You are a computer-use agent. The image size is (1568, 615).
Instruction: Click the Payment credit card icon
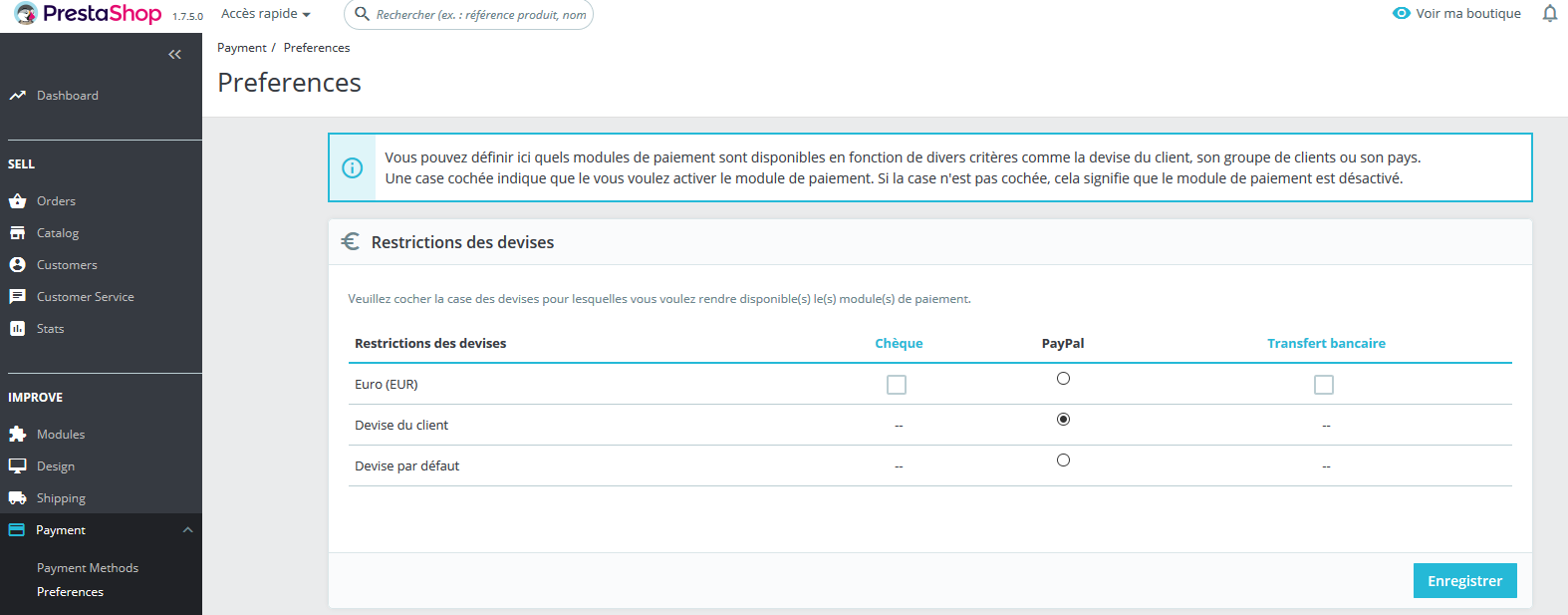point(17,530)
